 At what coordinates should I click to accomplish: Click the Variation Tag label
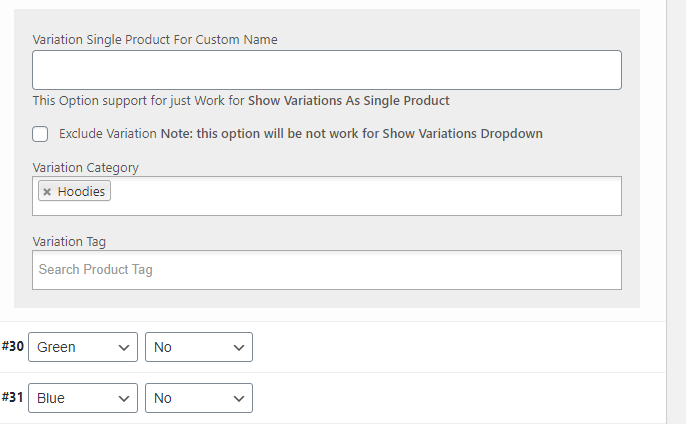coord(69,242)
